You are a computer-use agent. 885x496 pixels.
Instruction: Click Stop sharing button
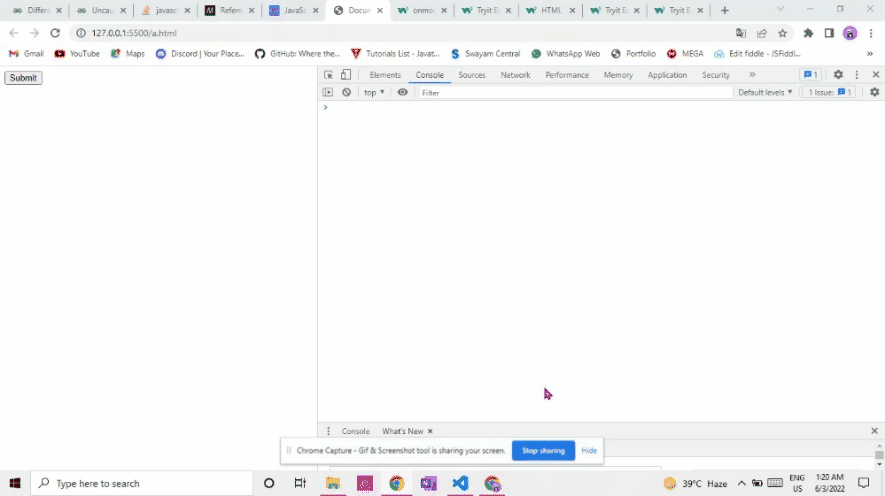coord(543,450)
